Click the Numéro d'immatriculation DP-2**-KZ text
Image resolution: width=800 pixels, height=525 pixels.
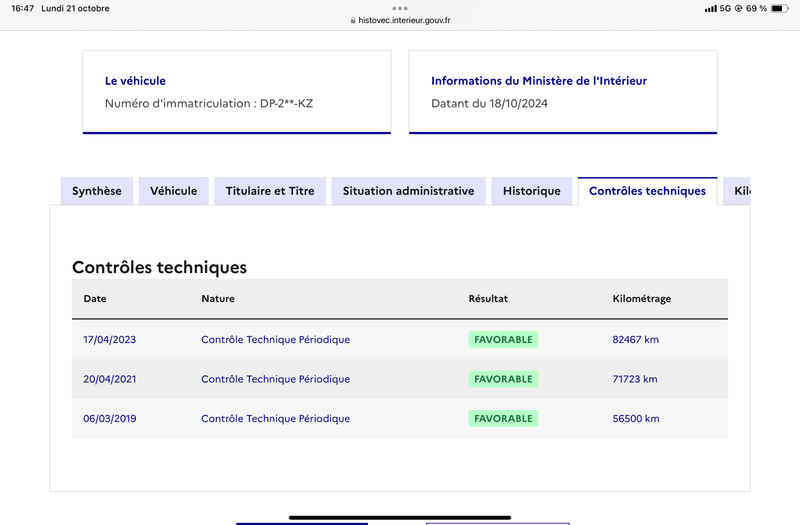[209, 104]
